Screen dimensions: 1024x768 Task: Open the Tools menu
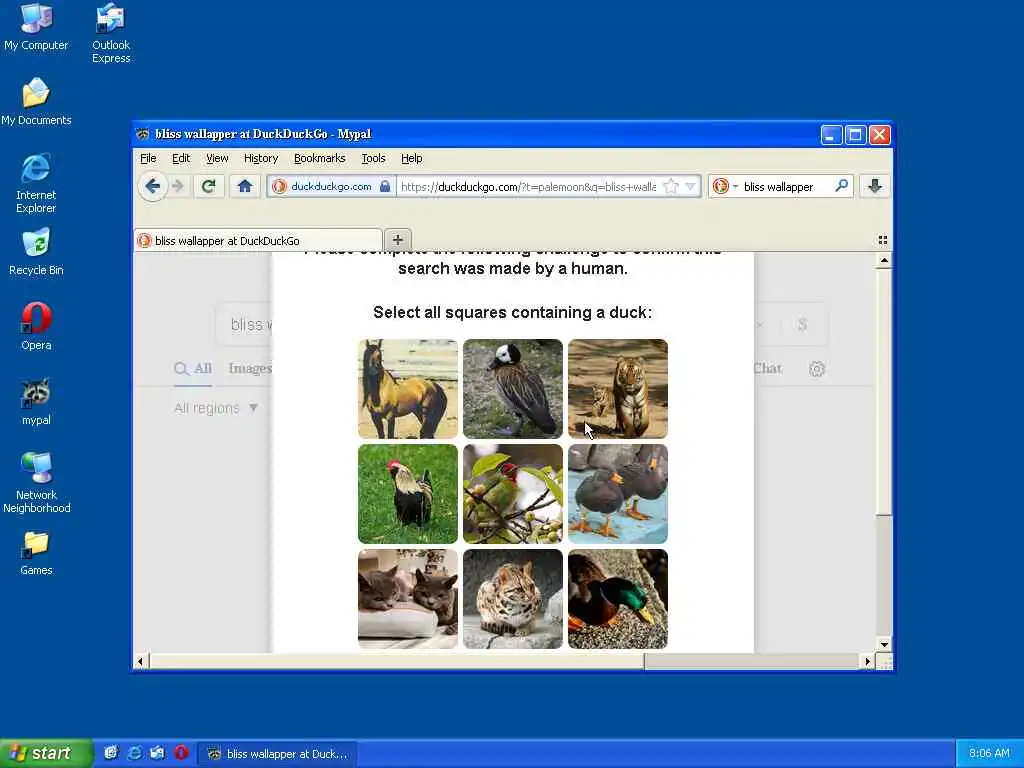pos(373,158)
